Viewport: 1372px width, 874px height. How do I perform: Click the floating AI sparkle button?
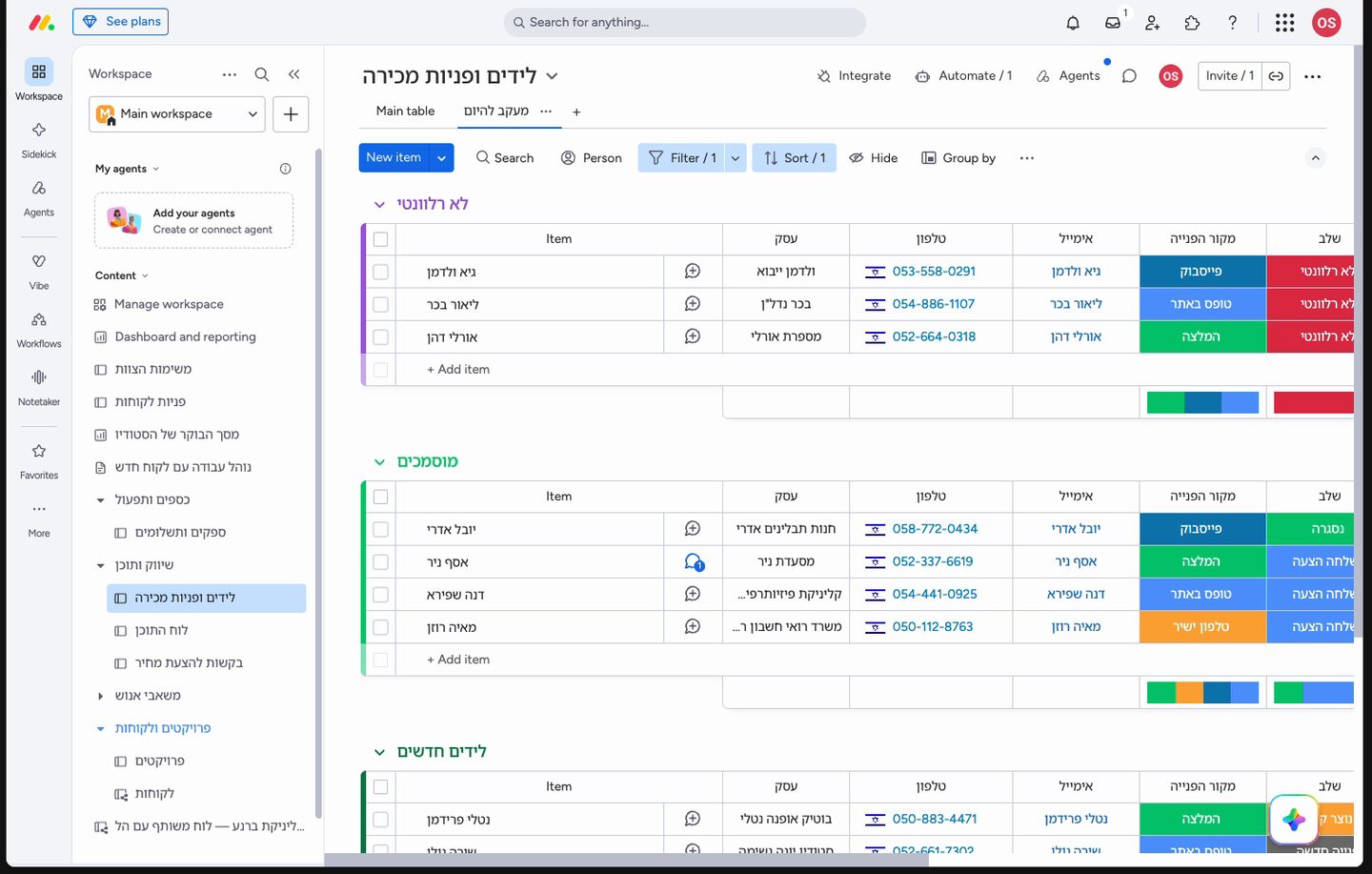[1293, 819]
